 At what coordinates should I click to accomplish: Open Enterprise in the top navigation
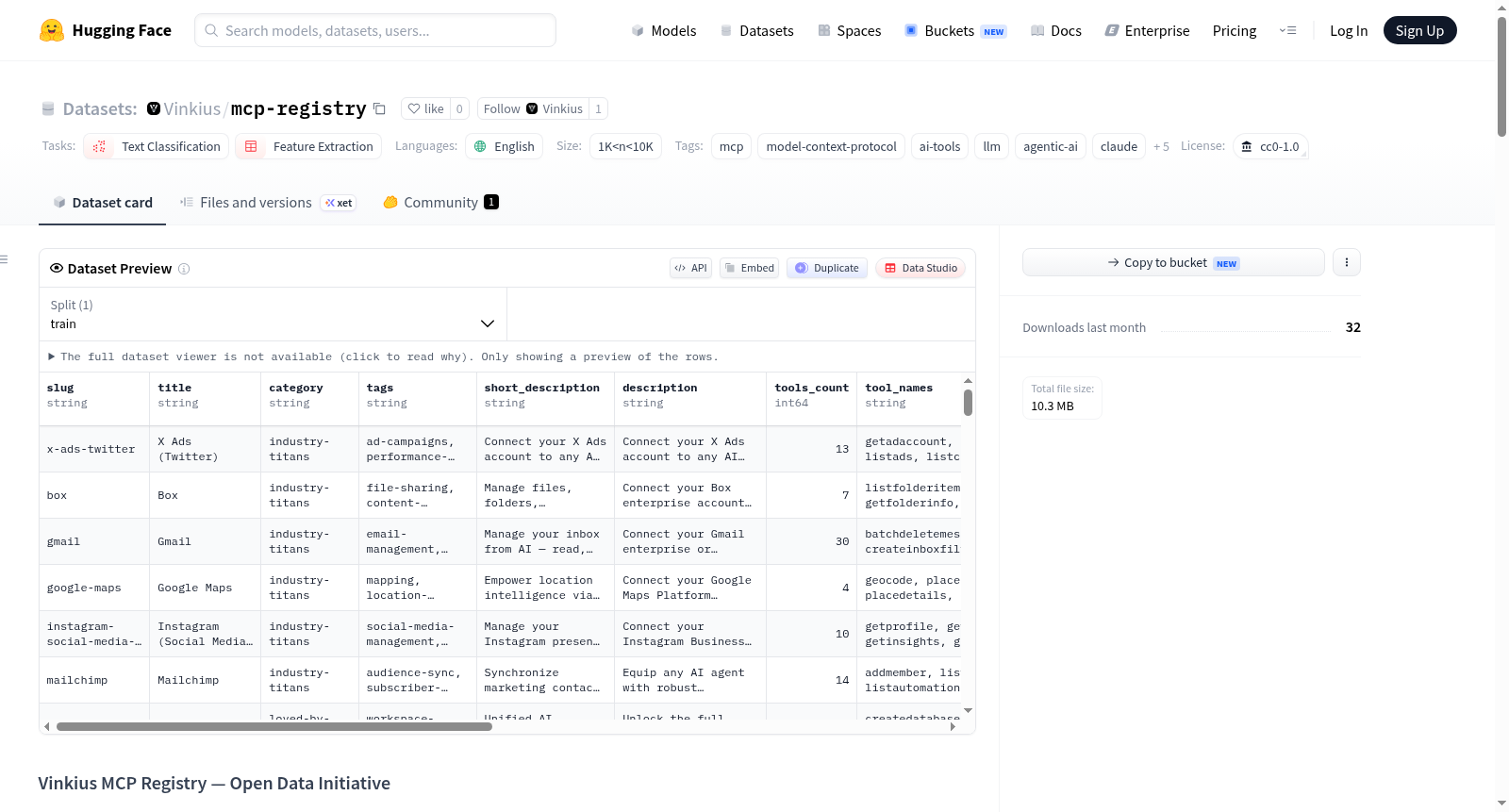point(1147,30)
